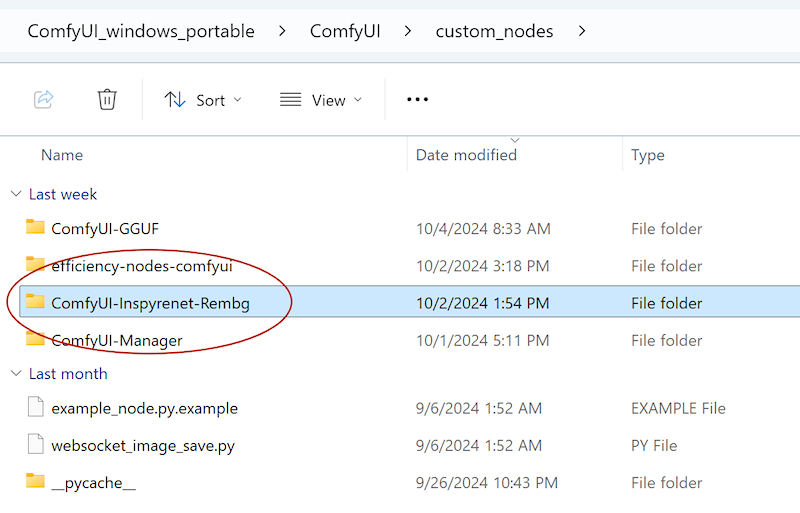The image size is (800, 513).
Task: Expand chevron after custom_nodes in breadcrumb
Action: coord(582,31)
